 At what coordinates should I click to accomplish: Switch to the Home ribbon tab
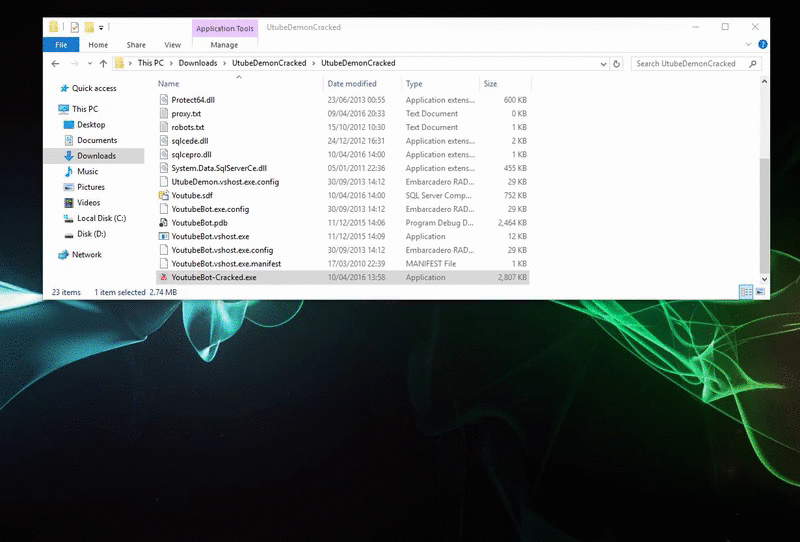98,45
